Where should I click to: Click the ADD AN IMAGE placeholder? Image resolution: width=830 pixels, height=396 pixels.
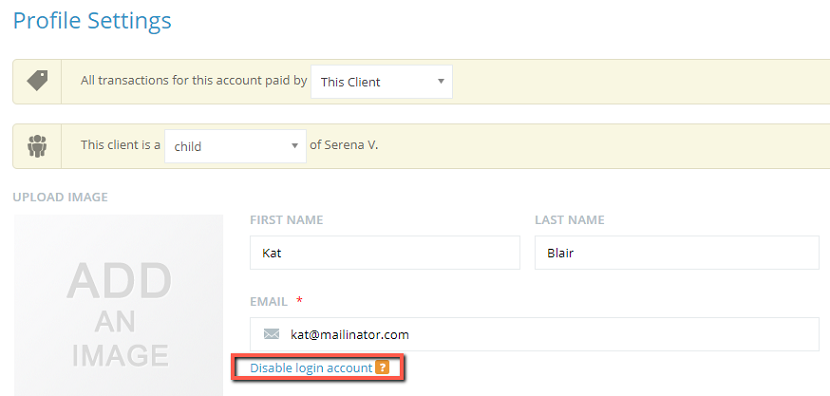coord(119,305)
